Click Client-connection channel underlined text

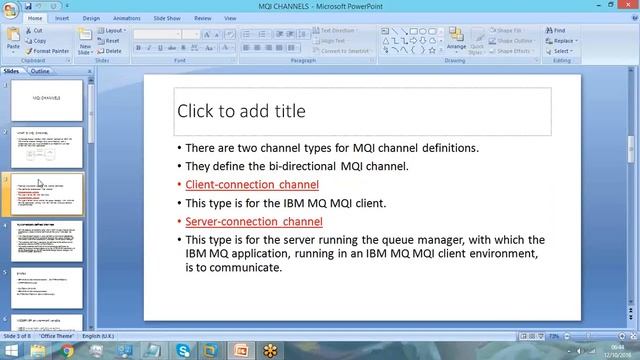(252, 184)
